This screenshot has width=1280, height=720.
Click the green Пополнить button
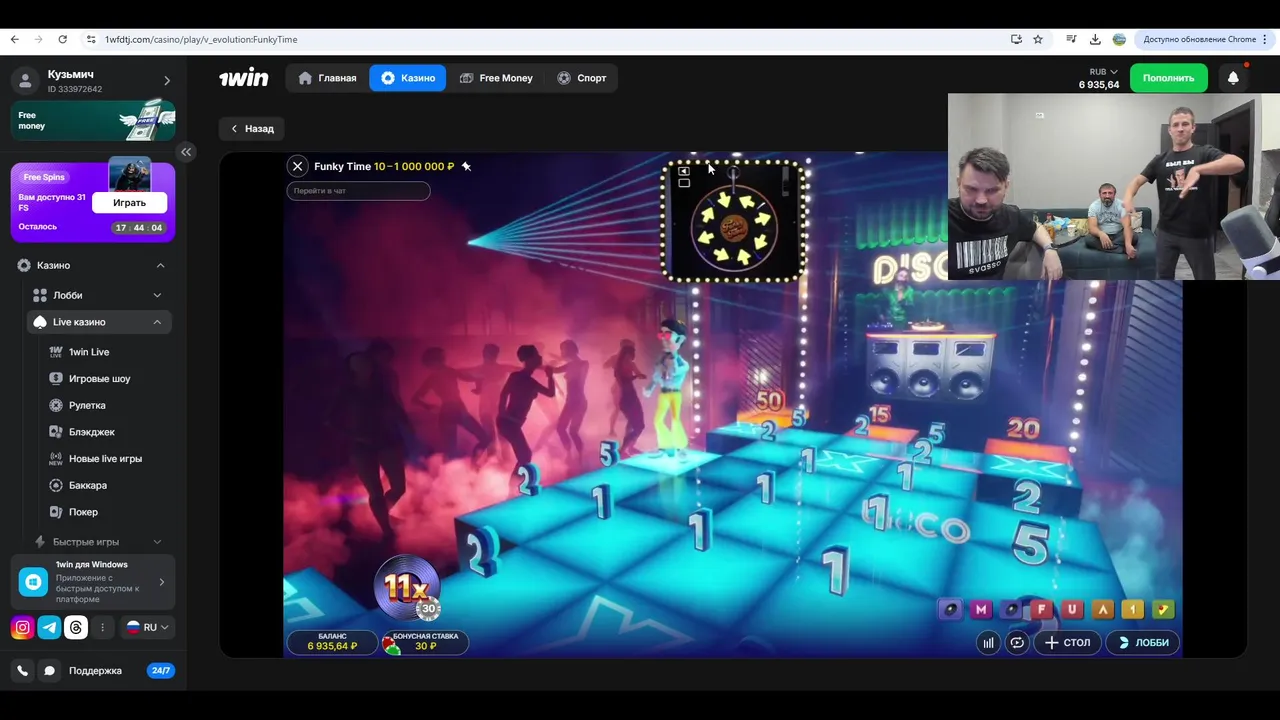1168,78
